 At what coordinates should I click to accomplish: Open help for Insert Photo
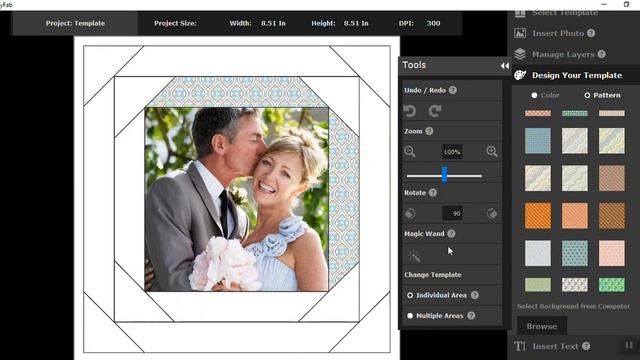[591, 33]
